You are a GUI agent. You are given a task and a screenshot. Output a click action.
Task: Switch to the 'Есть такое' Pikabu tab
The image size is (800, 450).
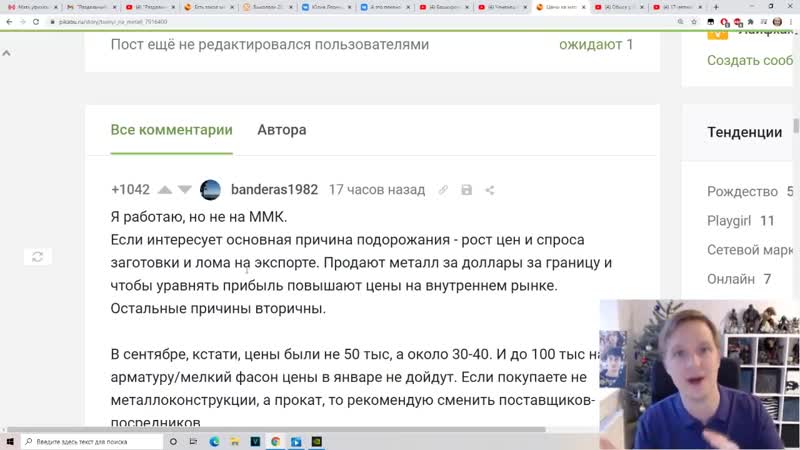pyautogui.click(x=208, y=7)
